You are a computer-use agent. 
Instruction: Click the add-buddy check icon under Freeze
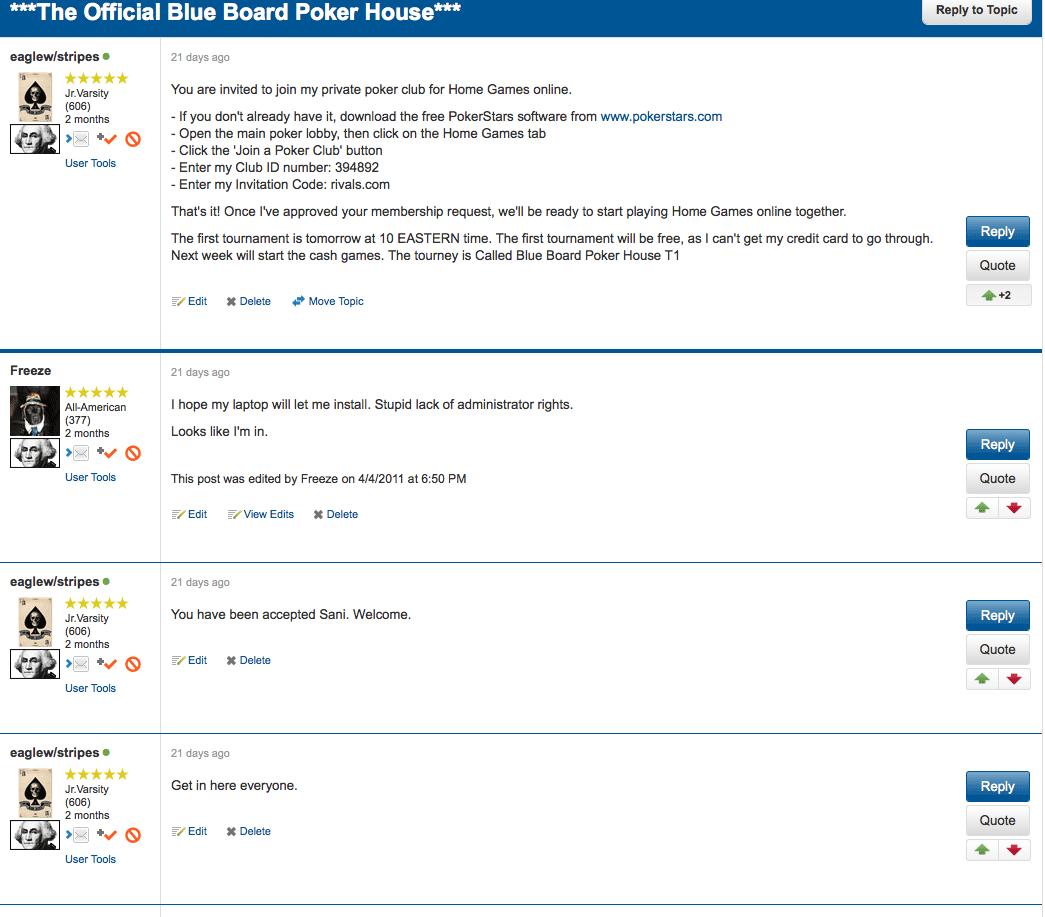(x=109, y=453)
